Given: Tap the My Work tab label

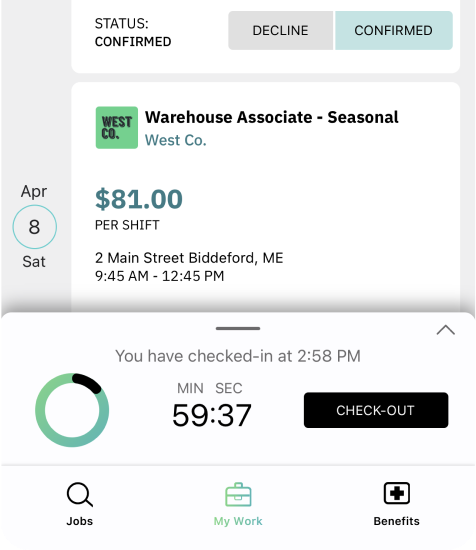Looking at the screenshot, I should coord(238,521).
